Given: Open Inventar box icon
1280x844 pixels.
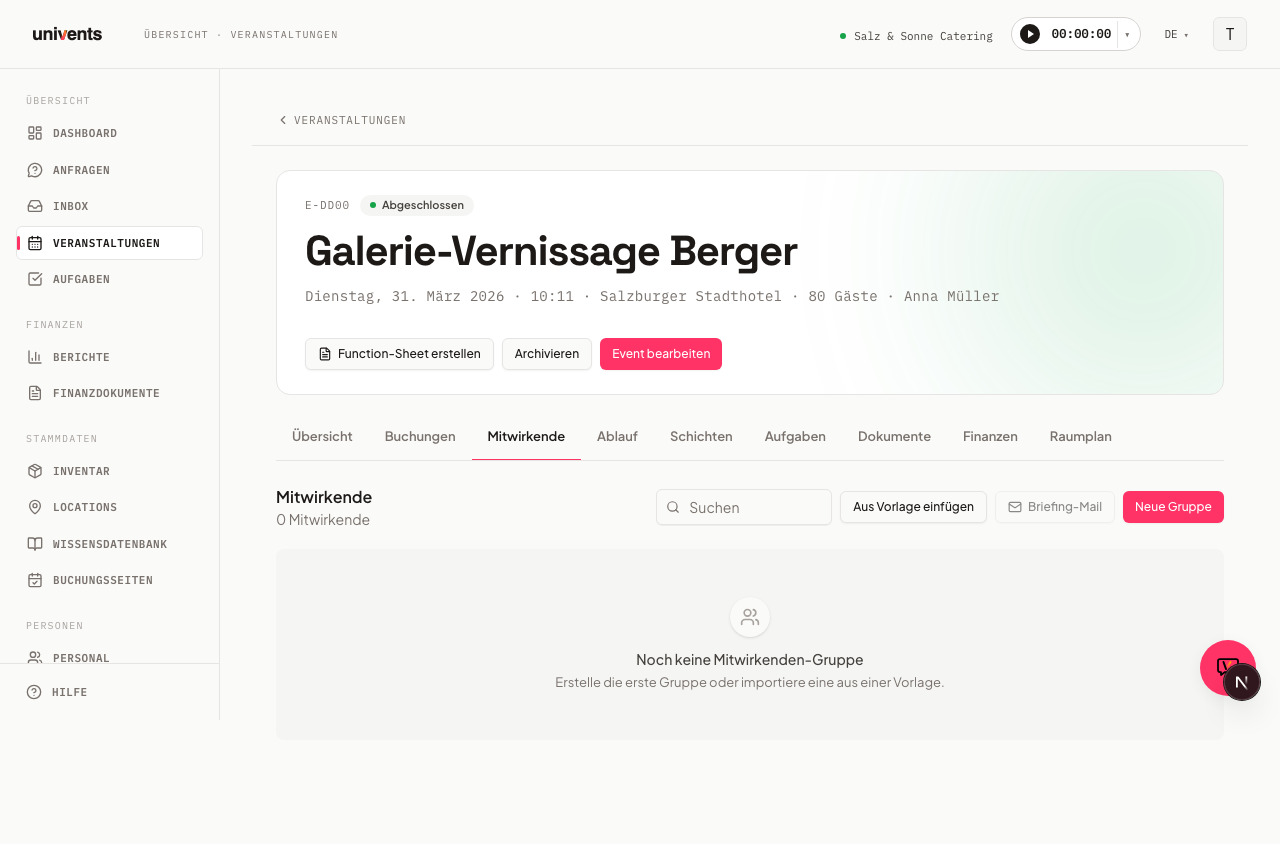Looking at the screenshot, I should pos(35,471).
